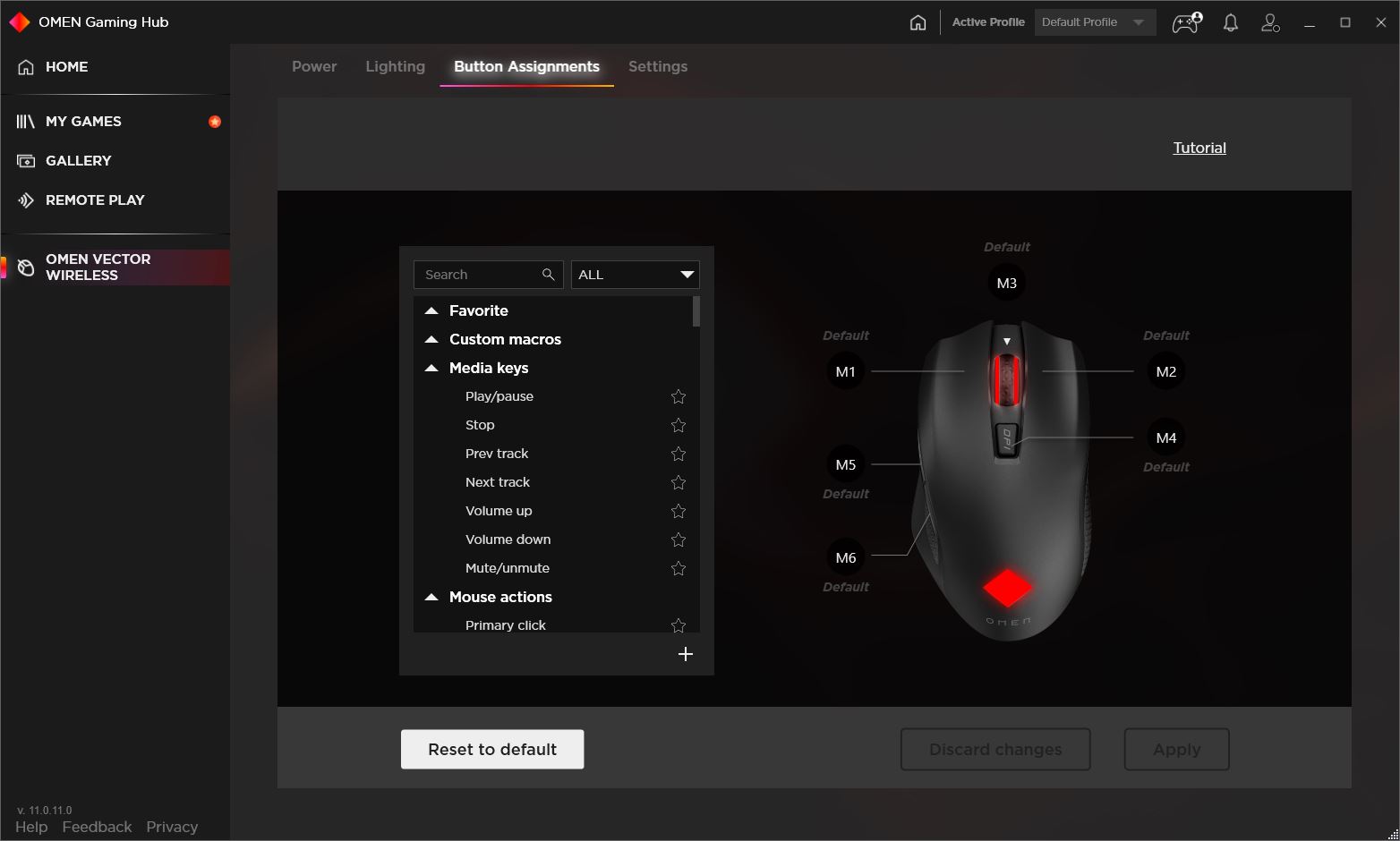Open the Privacy link
Image resolution: width=1400 pixels, height=841 pixels.
172,827
